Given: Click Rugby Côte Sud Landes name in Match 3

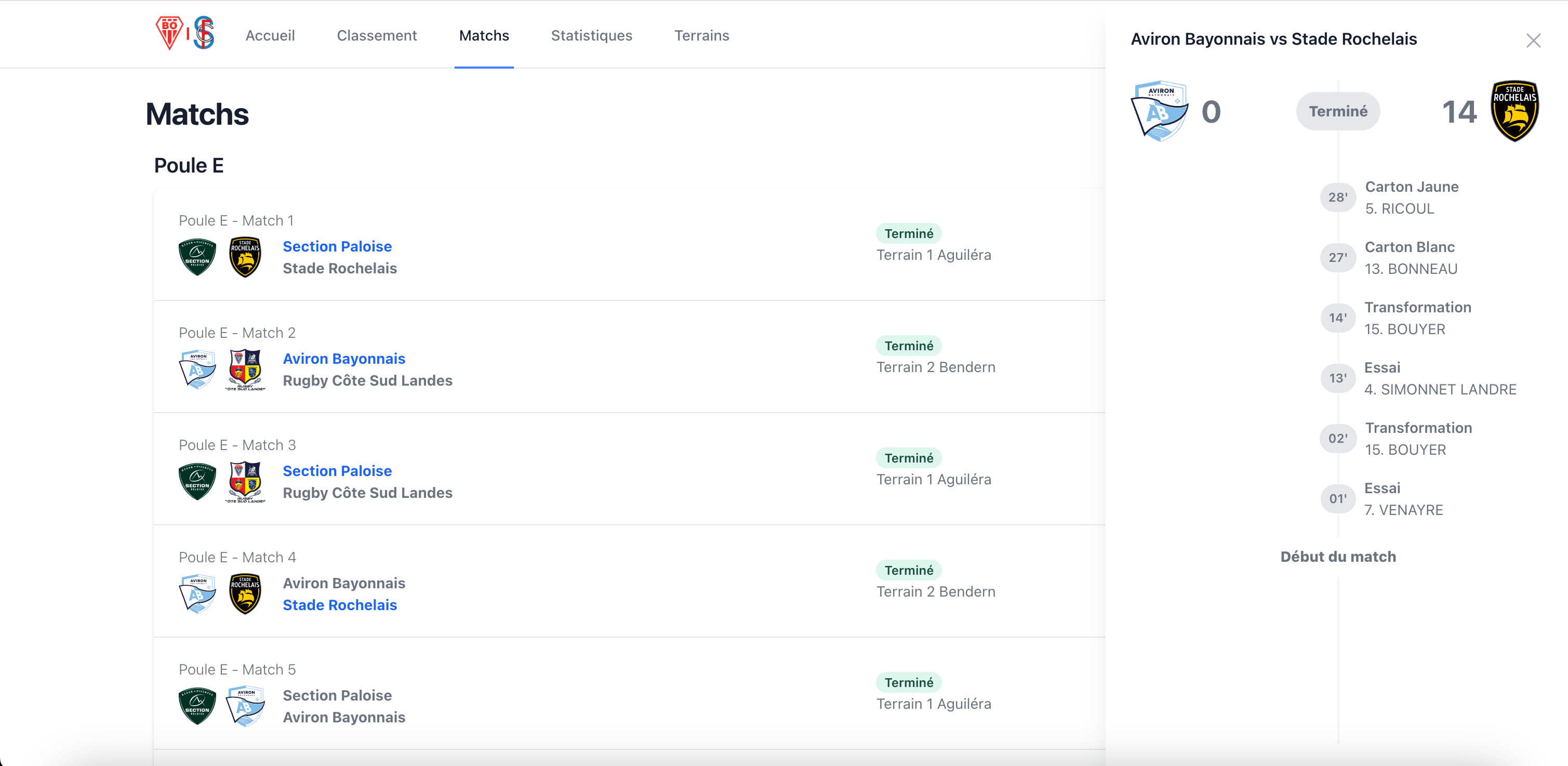Looking at the screenshot, I should pyautogui.click(x=368, y=492).
